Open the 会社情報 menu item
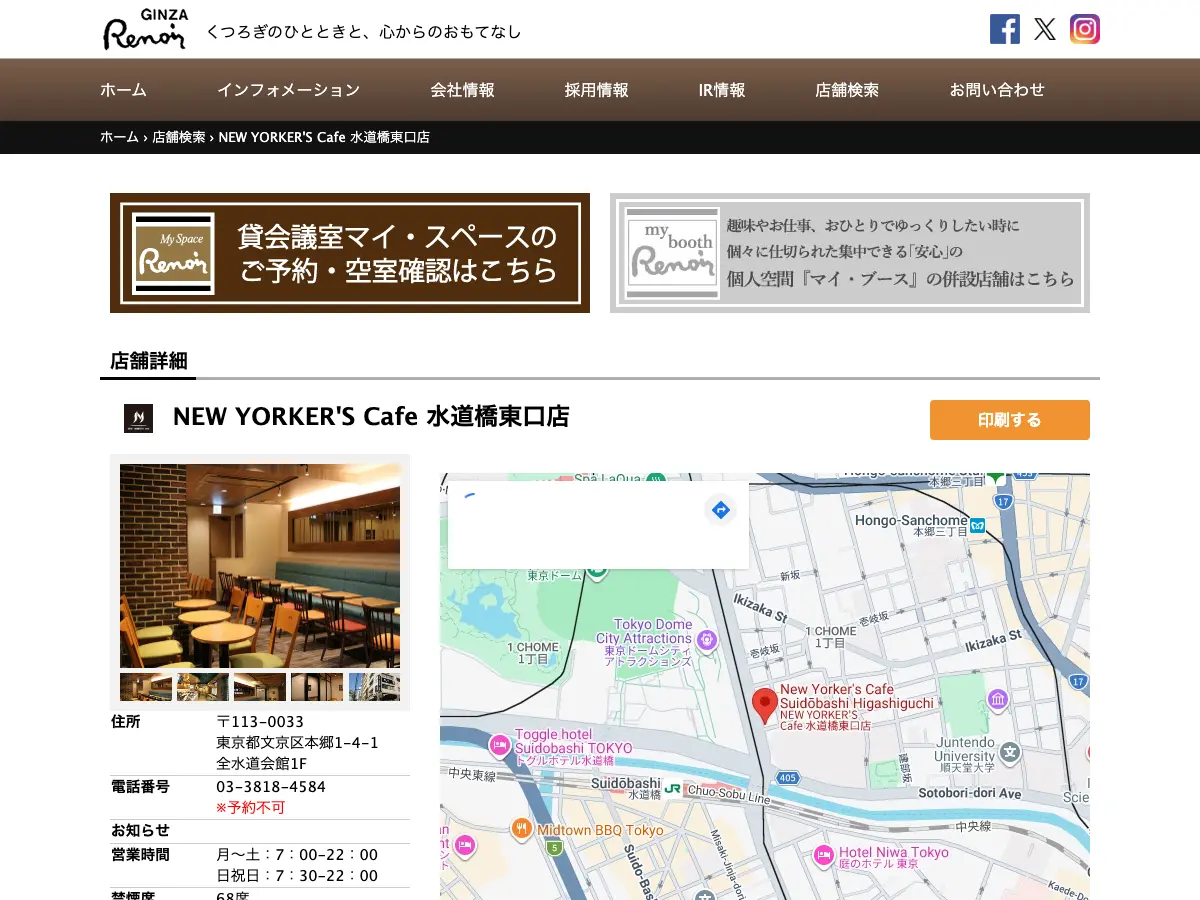 462,90
